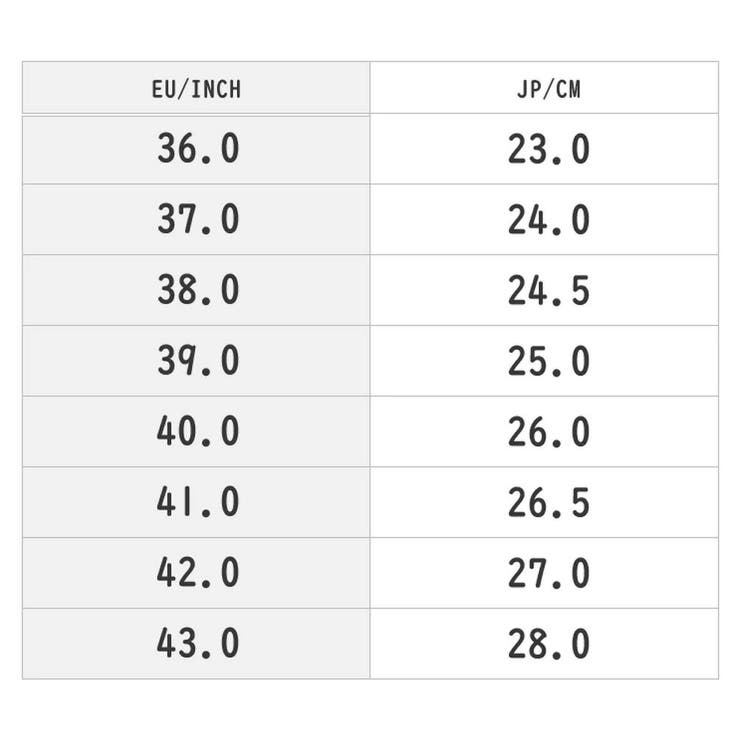The image size is (740, 740).
Task: Select EU size 41.0 cell
Action: (197, 503)
